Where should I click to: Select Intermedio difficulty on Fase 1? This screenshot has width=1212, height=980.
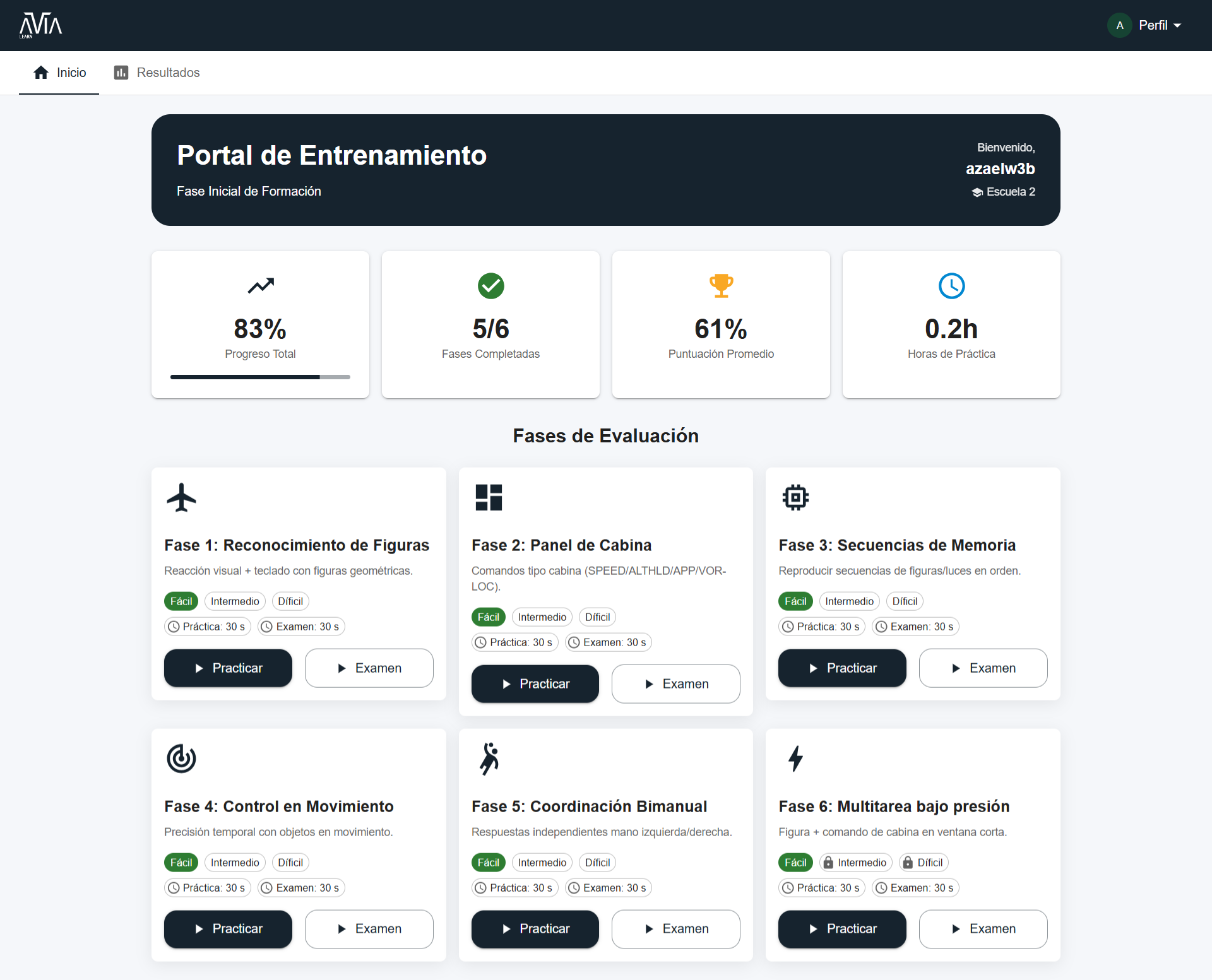coord(234,601)
